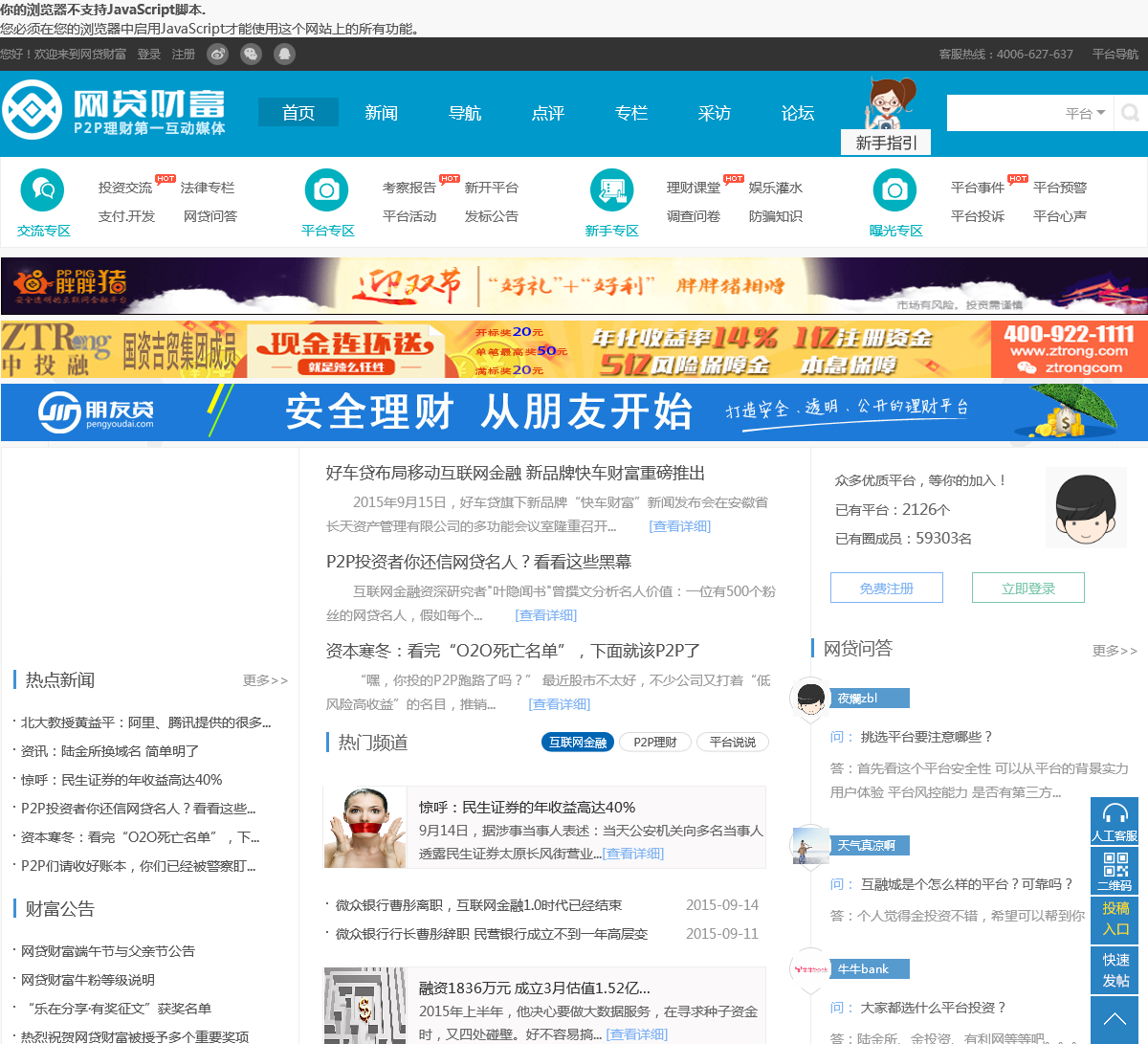This screenshot has width=1148, height=1044.
Task: Click the 二维码 QR code icon
Action: [x=1115, y=871]
